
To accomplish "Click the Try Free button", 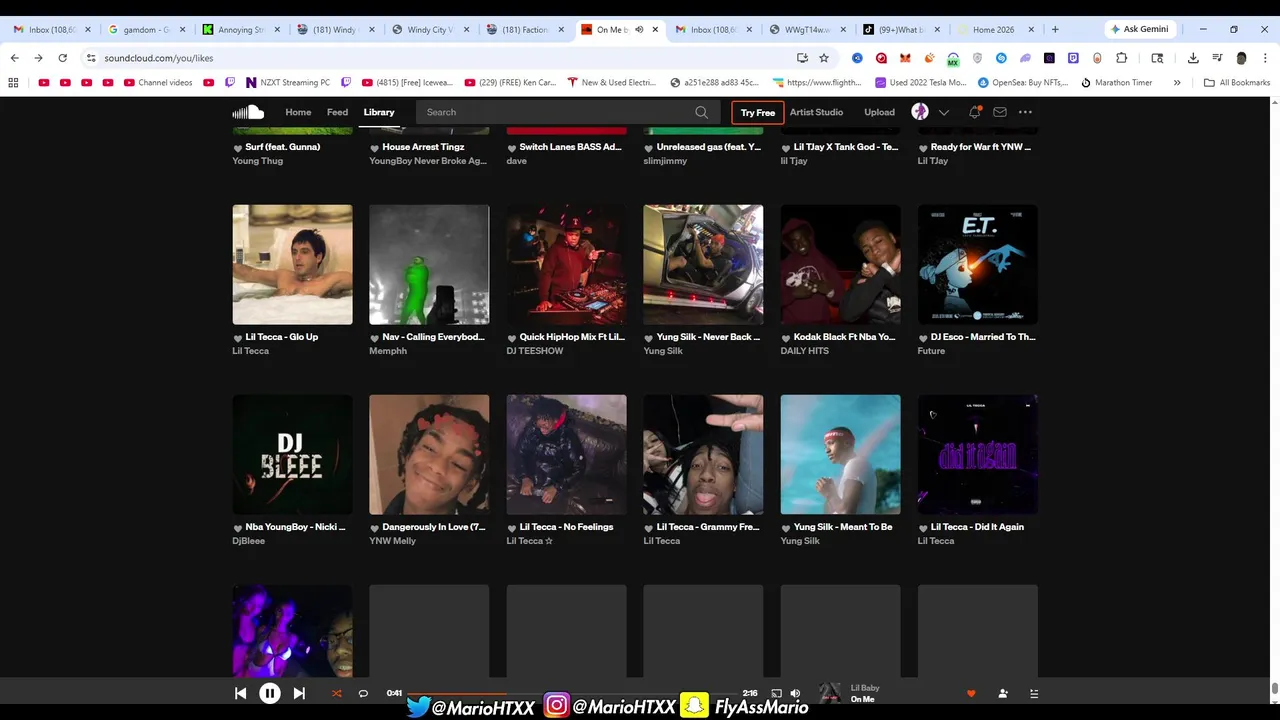I will pyautogui.click(x=758, y=112).
